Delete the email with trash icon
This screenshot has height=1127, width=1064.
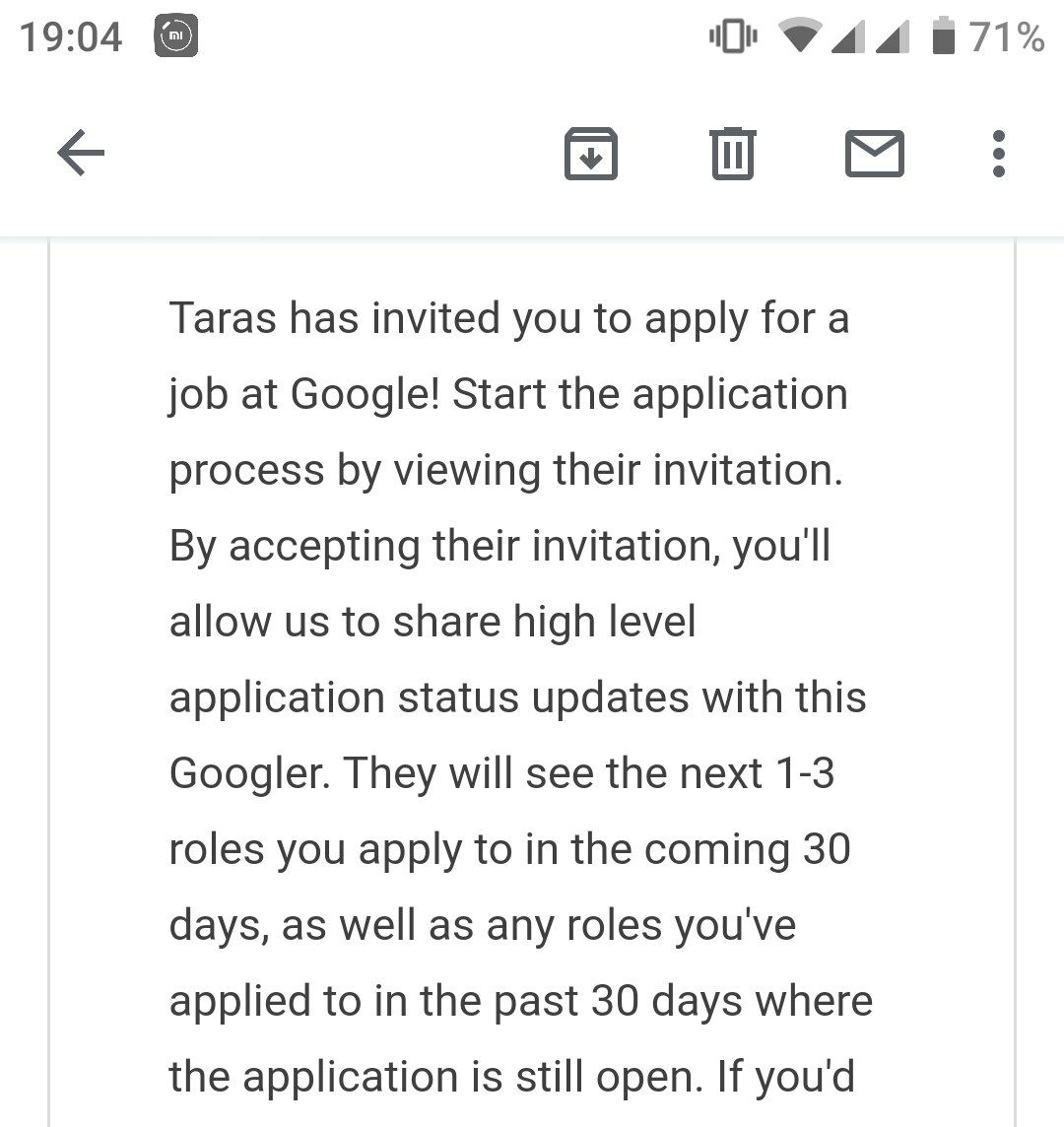point(732,154)
